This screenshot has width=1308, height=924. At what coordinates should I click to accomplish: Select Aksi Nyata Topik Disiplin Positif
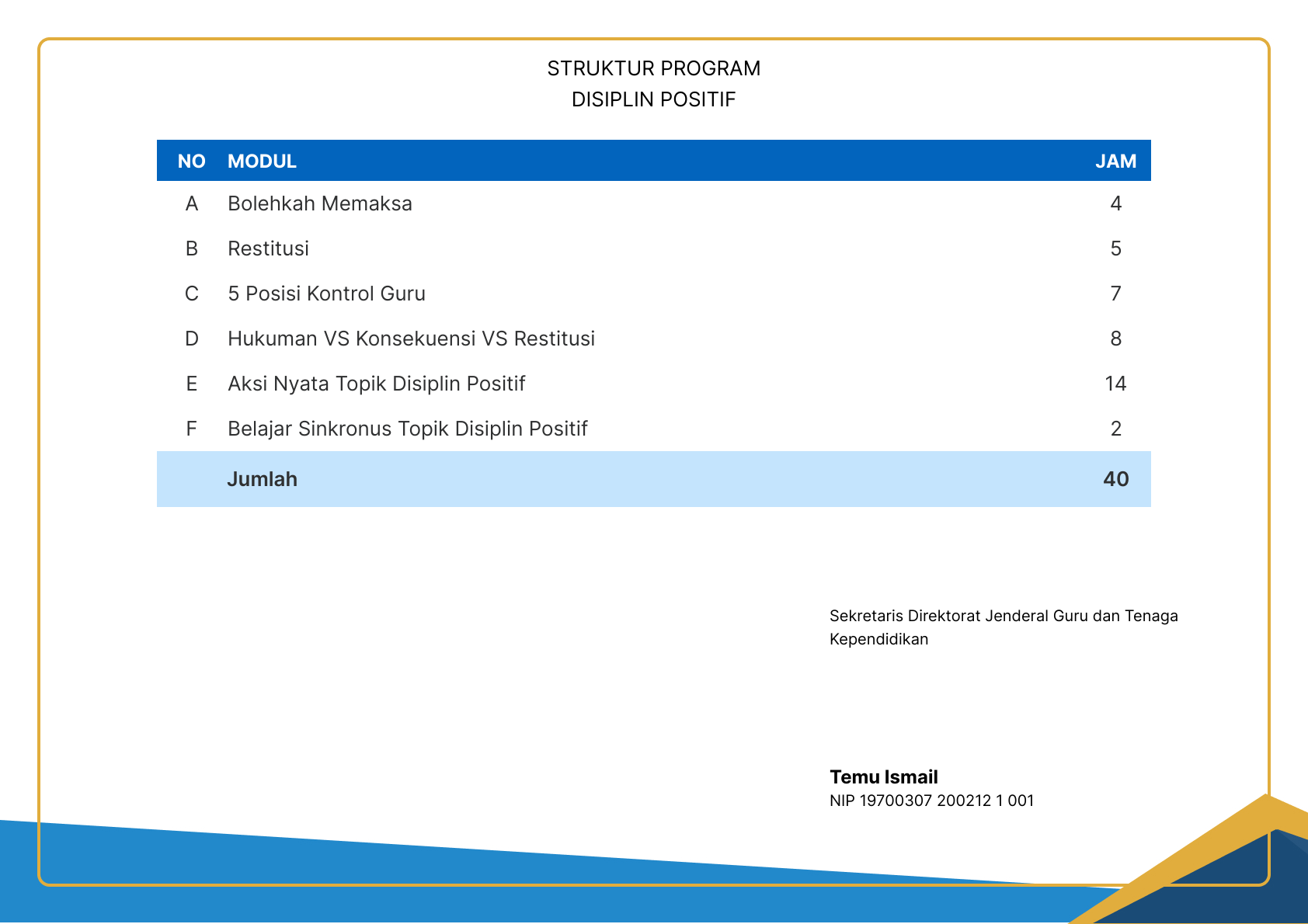click(x=376, y=384)
